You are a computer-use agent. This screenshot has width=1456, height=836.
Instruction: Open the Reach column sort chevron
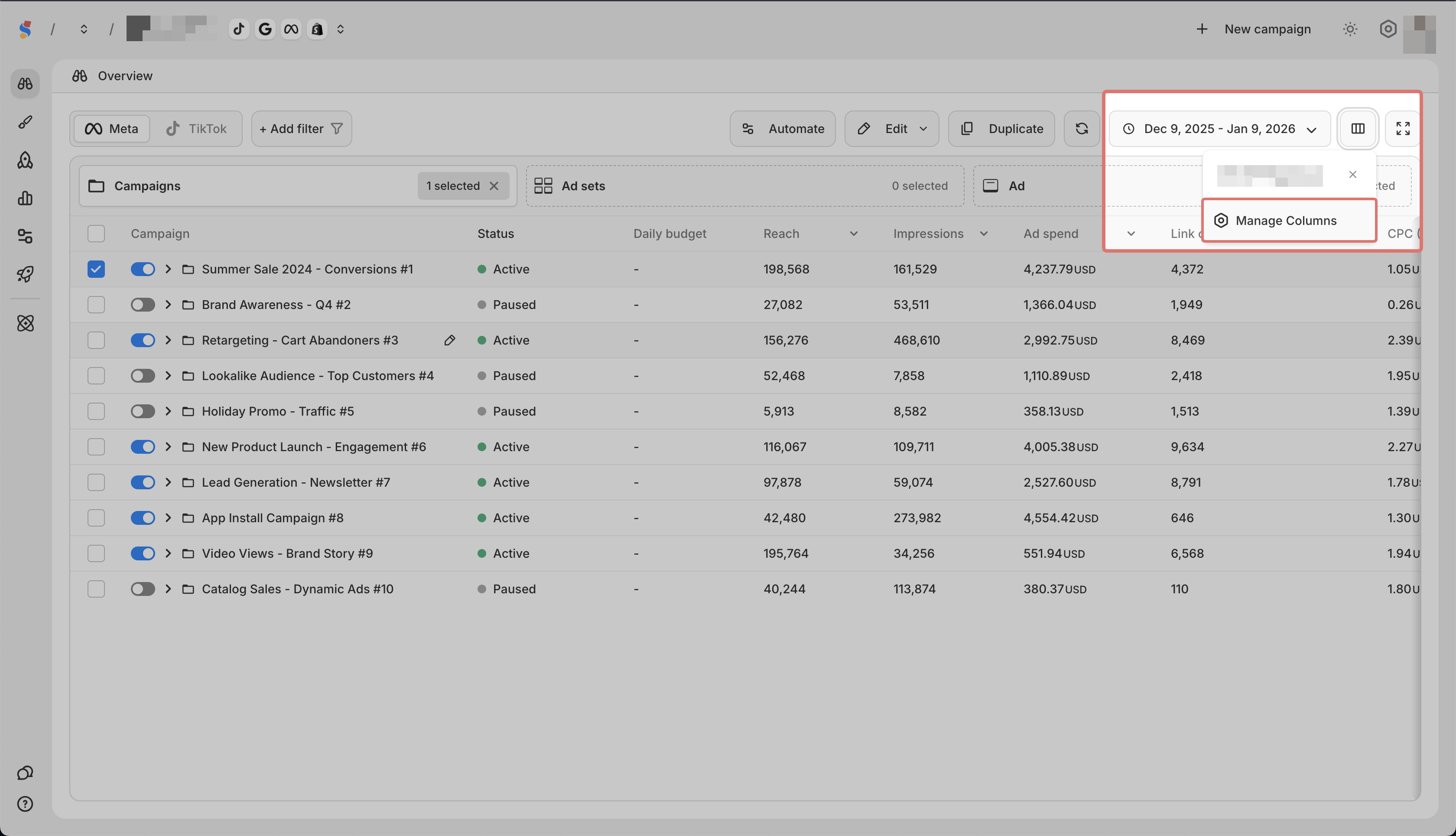pos(854,234)
